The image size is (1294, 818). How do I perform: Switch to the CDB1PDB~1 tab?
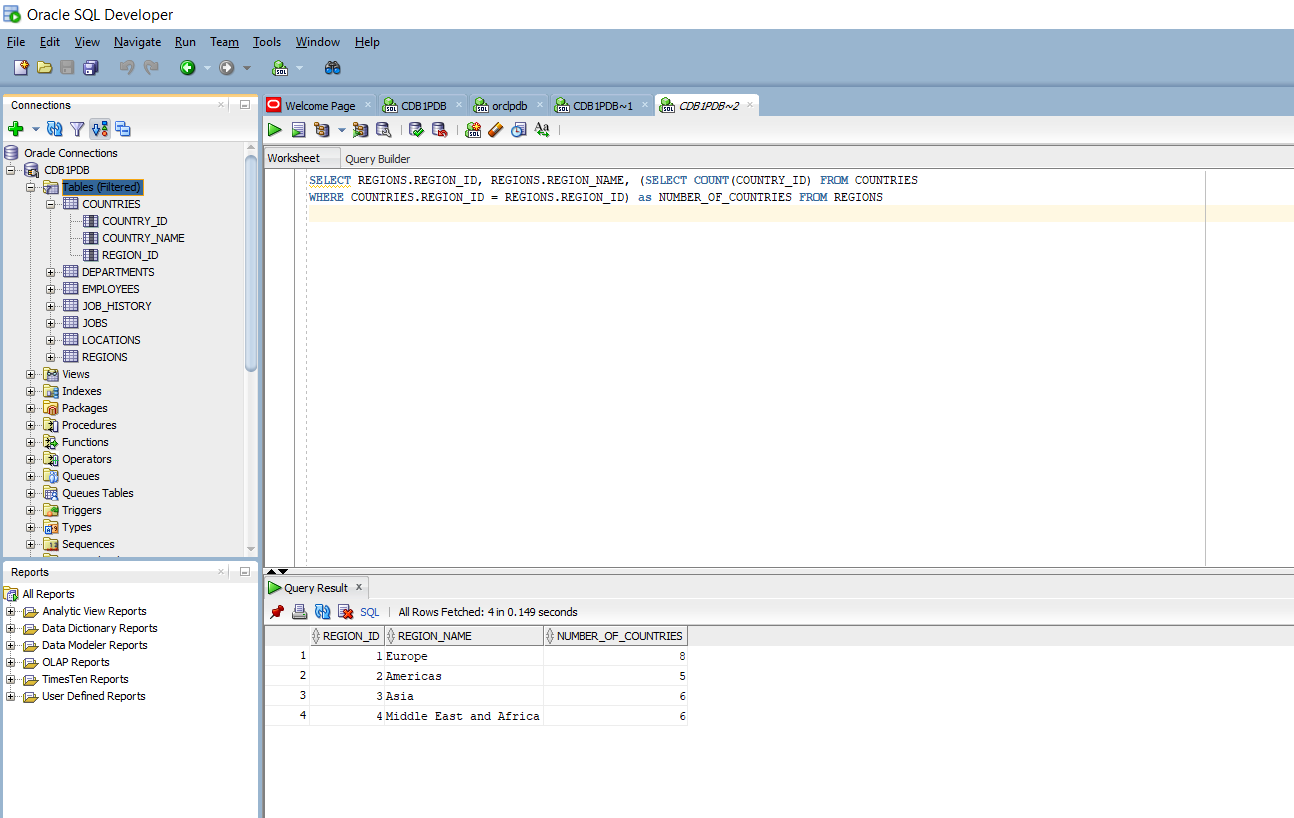pyautogui.click(x=602, y=106)
